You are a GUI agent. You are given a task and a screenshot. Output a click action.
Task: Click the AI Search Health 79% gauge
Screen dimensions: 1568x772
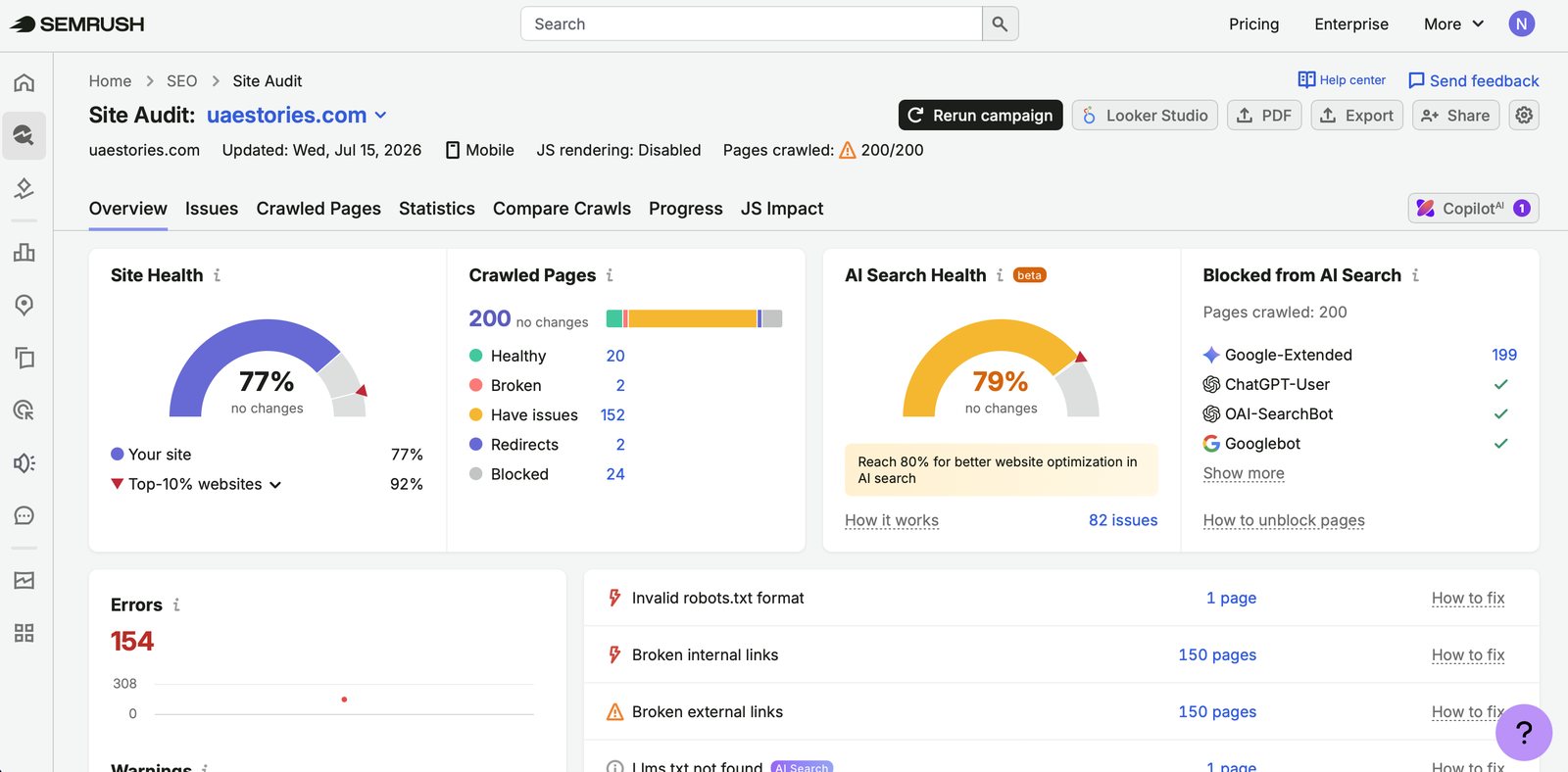[1001, 368]
